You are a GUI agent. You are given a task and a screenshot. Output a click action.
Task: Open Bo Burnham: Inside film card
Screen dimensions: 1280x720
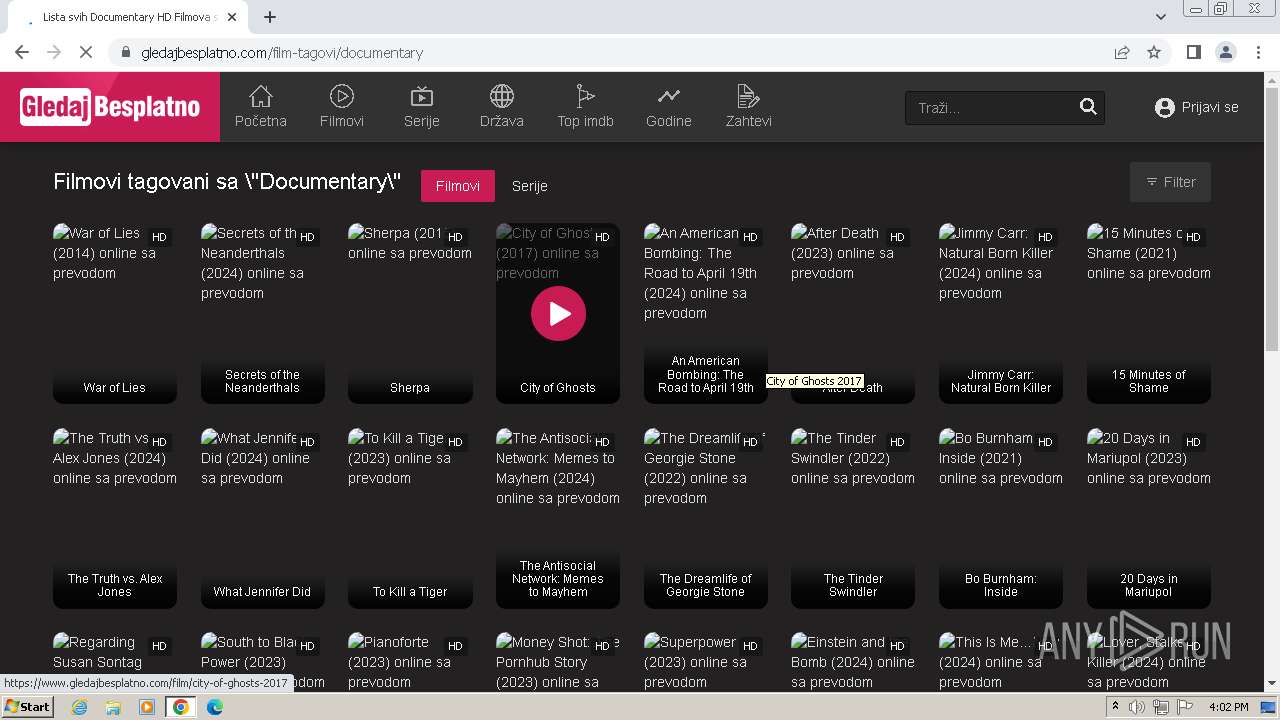point(1001,518)
